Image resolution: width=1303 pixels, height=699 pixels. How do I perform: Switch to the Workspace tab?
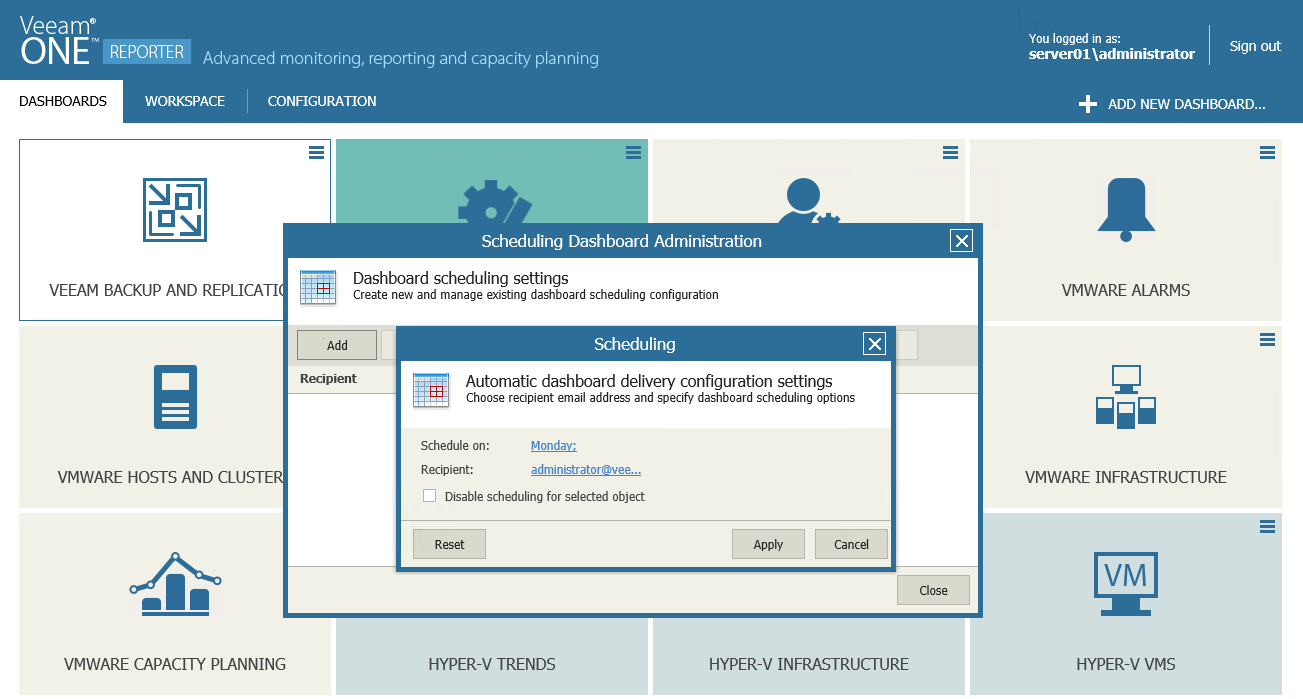(185, 101)
